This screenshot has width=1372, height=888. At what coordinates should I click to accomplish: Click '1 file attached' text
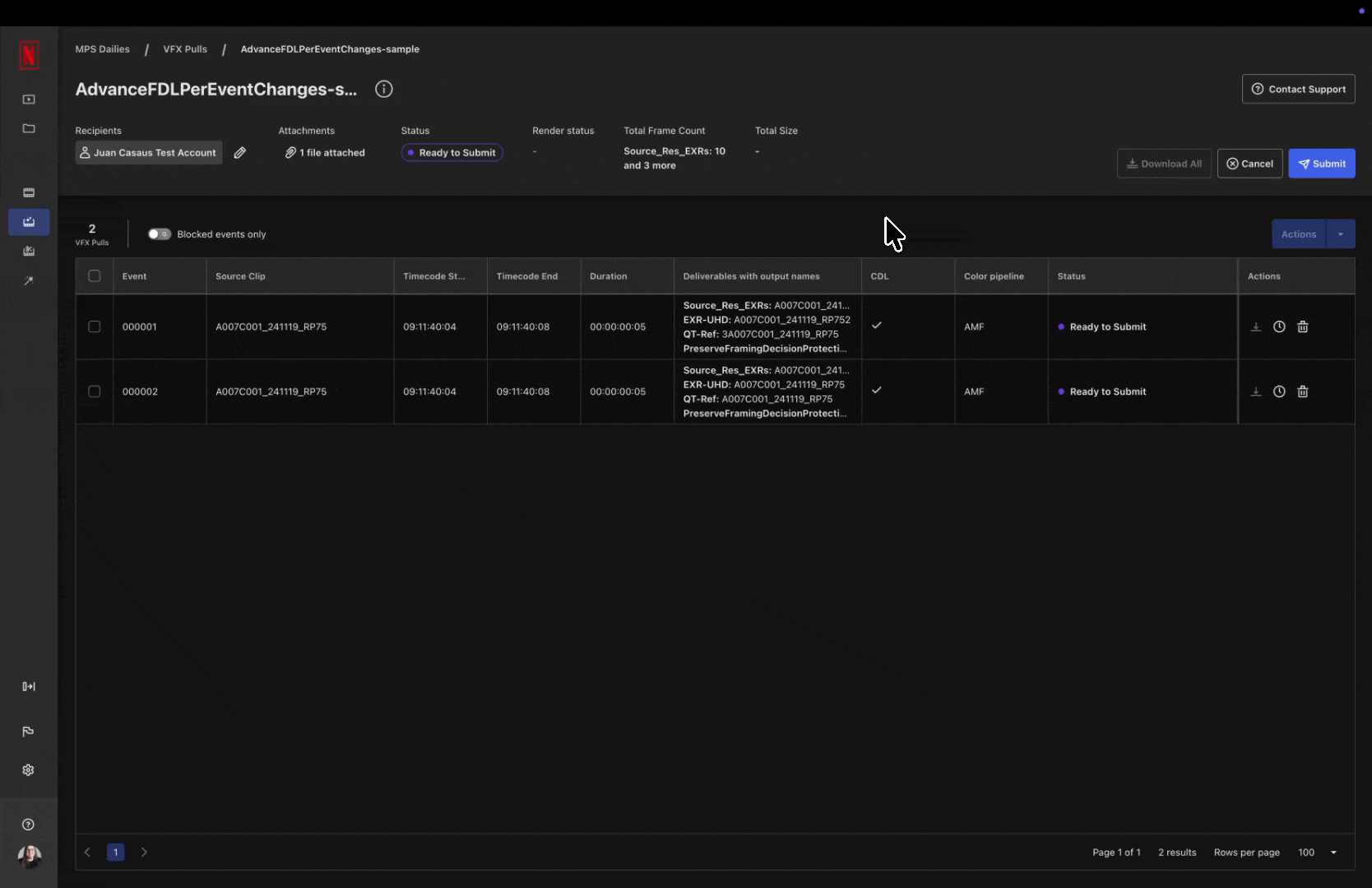click(x=332, y=153)
